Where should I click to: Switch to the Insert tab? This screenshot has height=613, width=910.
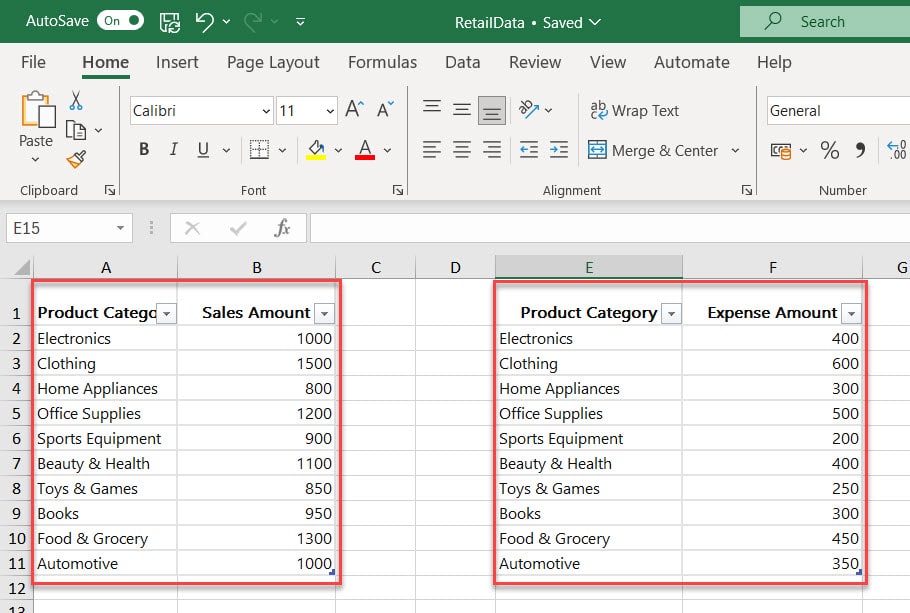pos(177,62)
